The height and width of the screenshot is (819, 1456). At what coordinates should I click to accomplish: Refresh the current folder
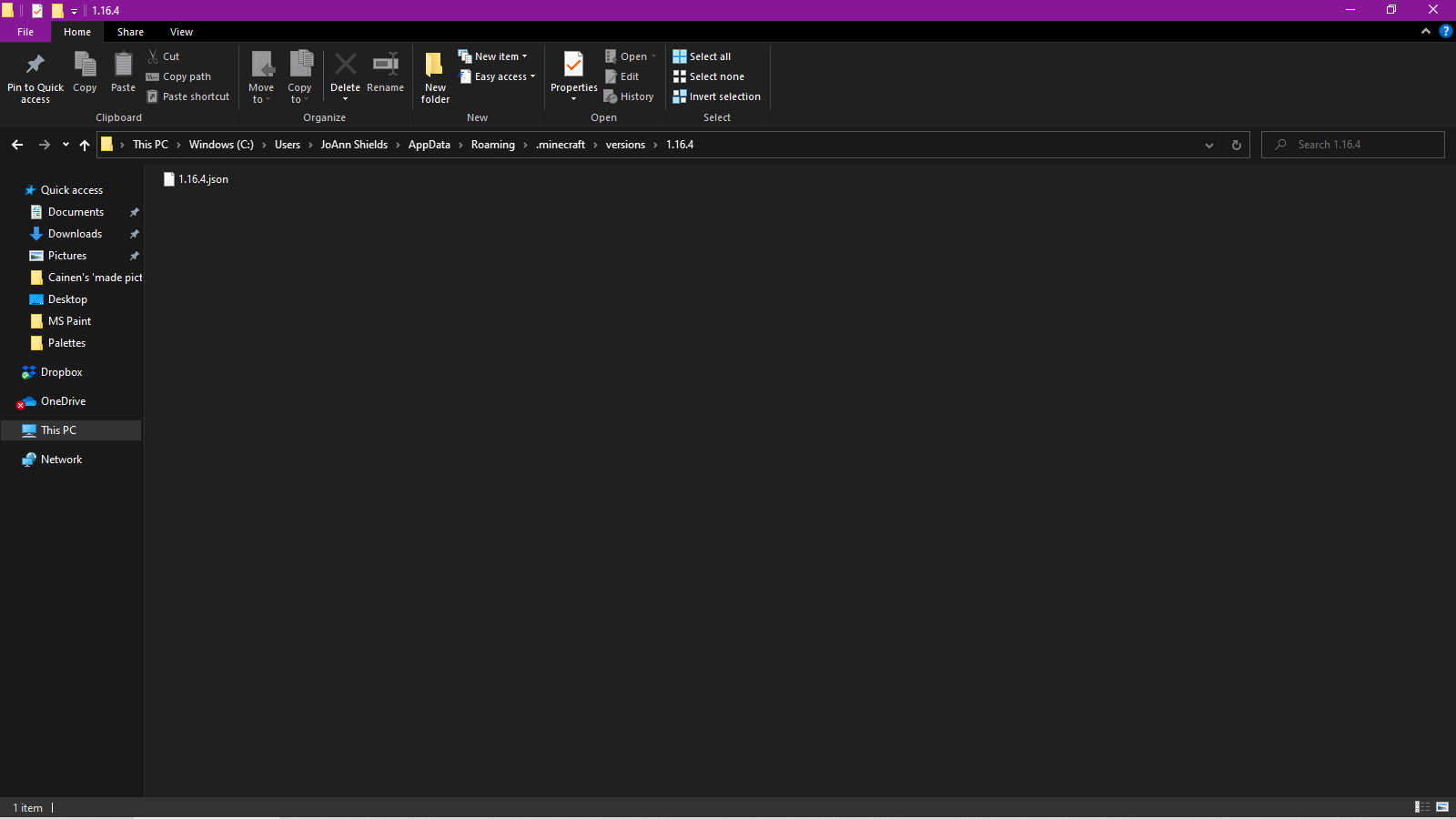click(1236, 145)
